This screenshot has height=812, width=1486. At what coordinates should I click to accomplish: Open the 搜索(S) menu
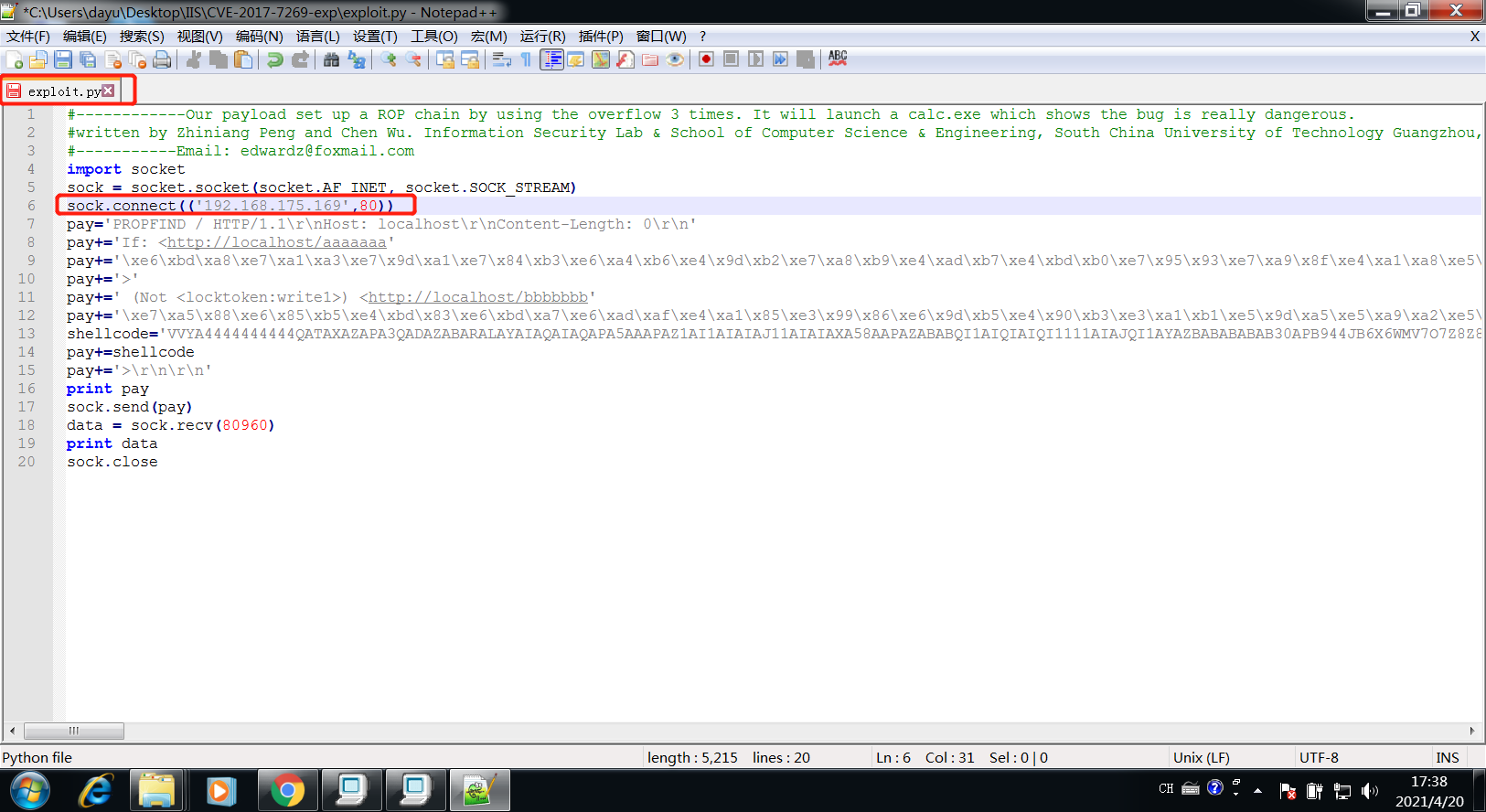[x=142, y=37]
